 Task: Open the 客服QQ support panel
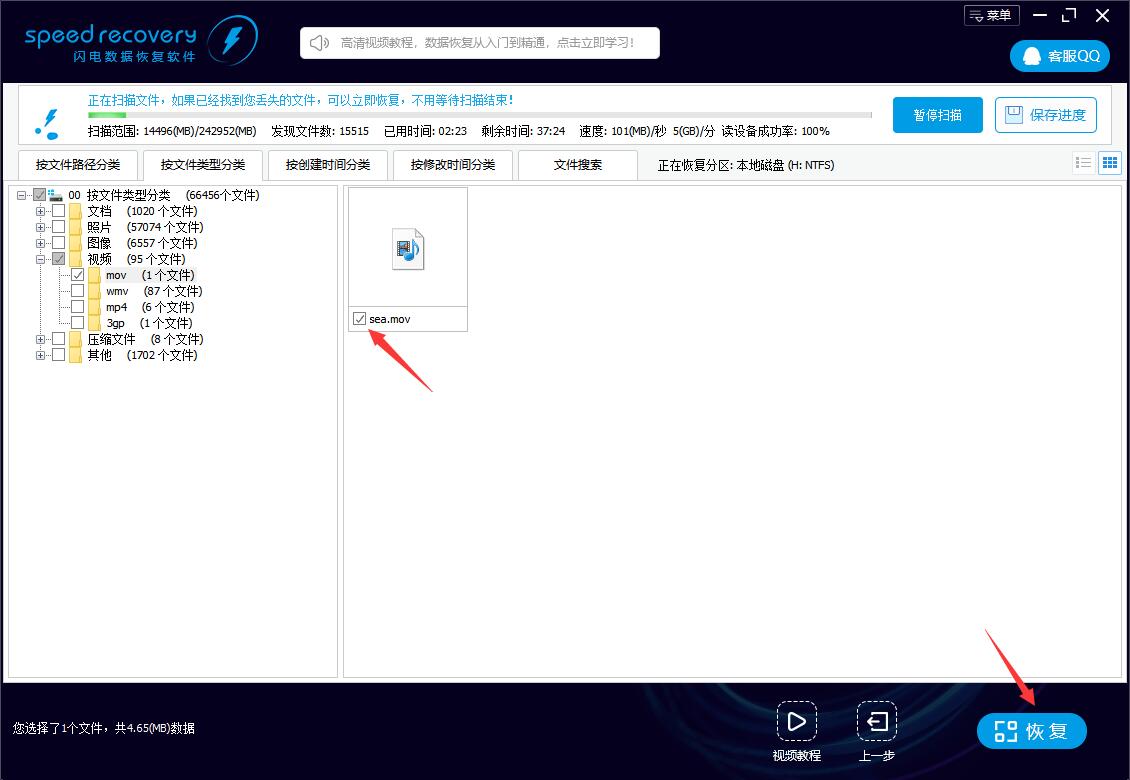click(1059, 56)
